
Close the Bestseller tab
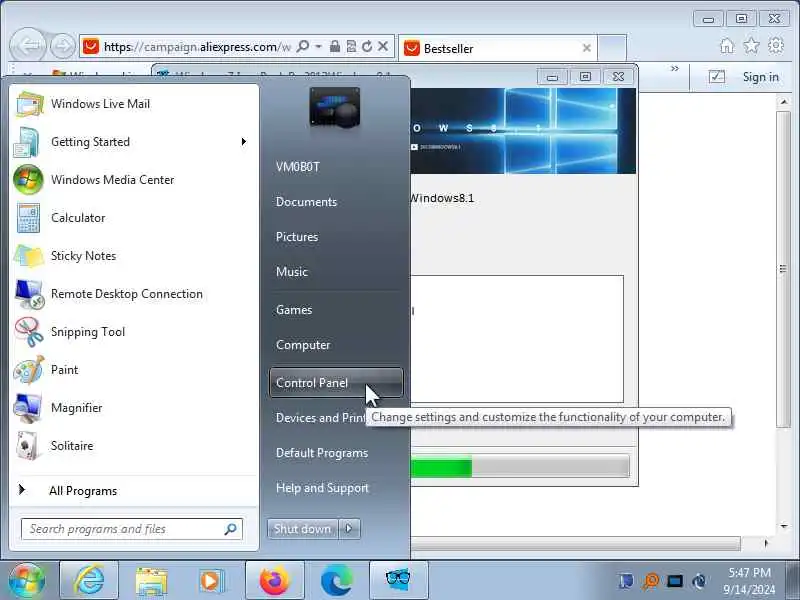587,48
